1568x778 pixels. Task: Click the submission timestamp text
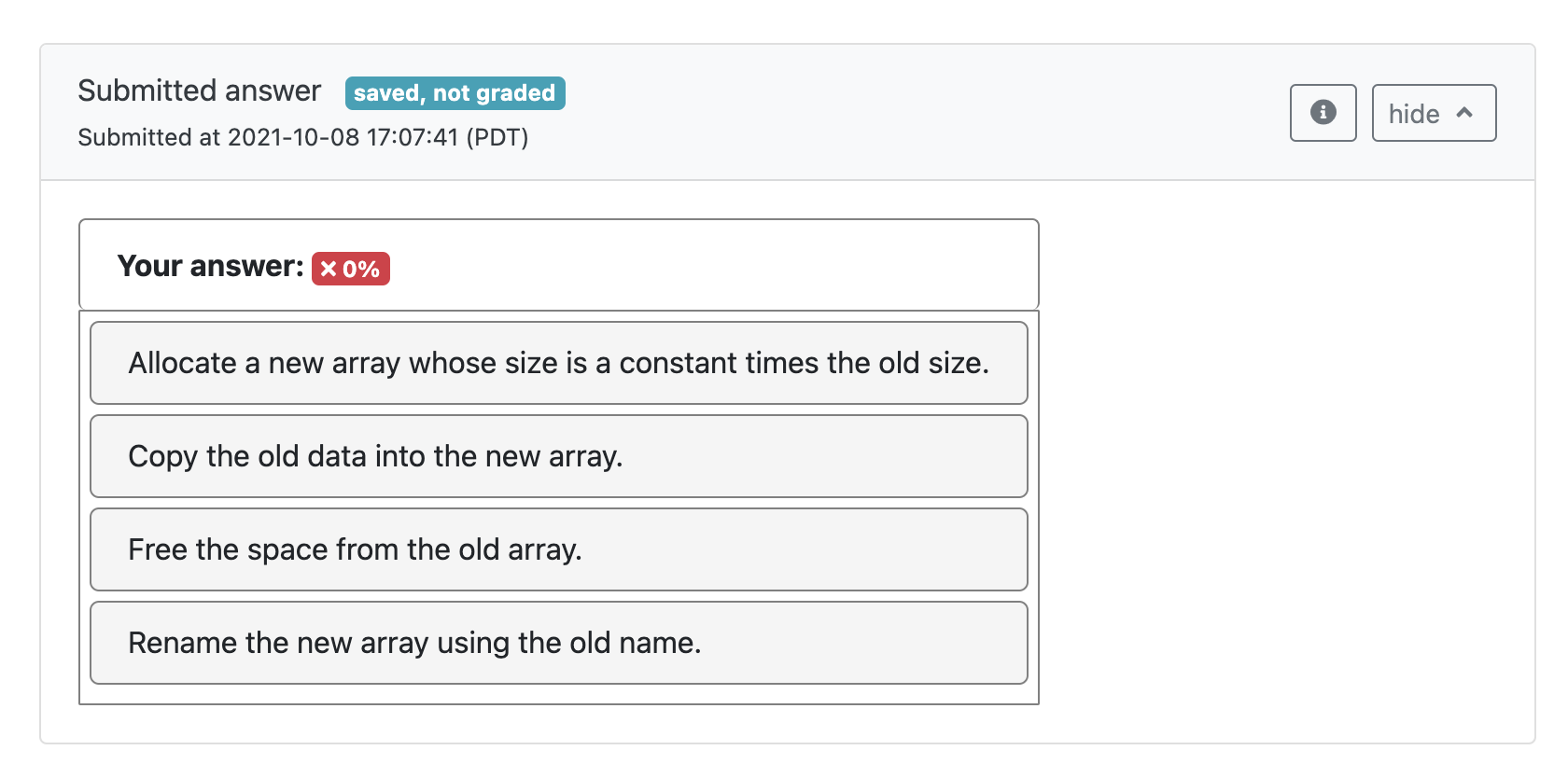click(303, 137)
